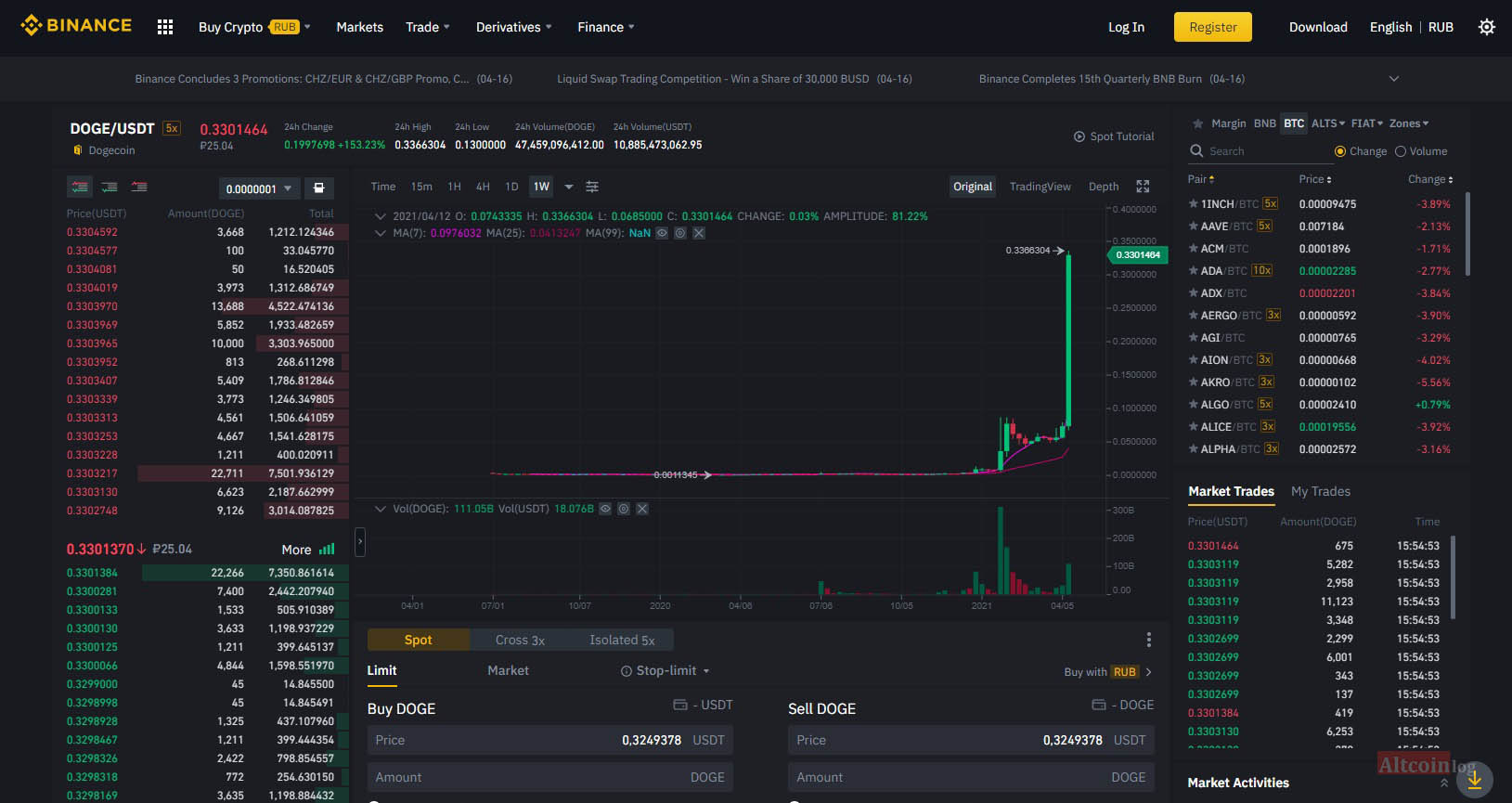Open the Derivatives dropdown menu
The height and width of the screenshot is (803, 1512).
(x=513, y=27)
